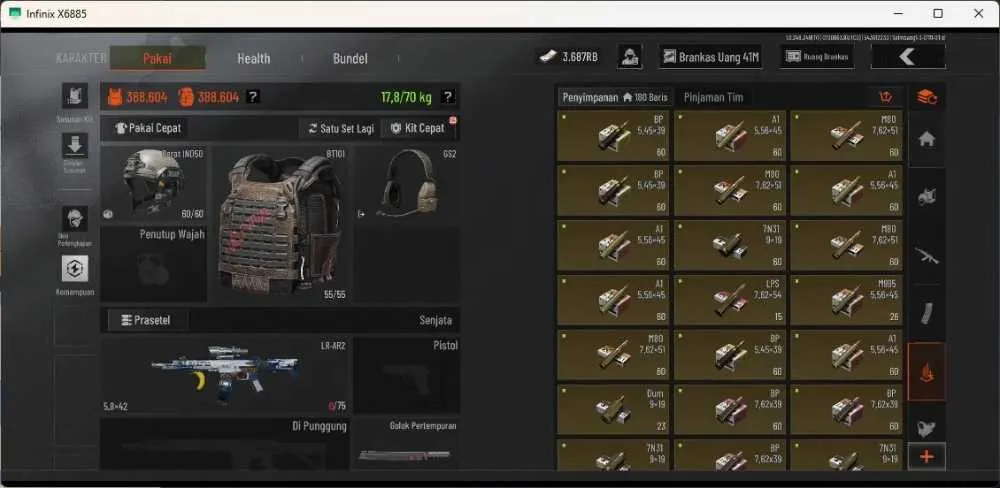The image size is (1000, 488).
Task: Open the Susunan Kit icon in left sidebar
Action: click(75, 96)
